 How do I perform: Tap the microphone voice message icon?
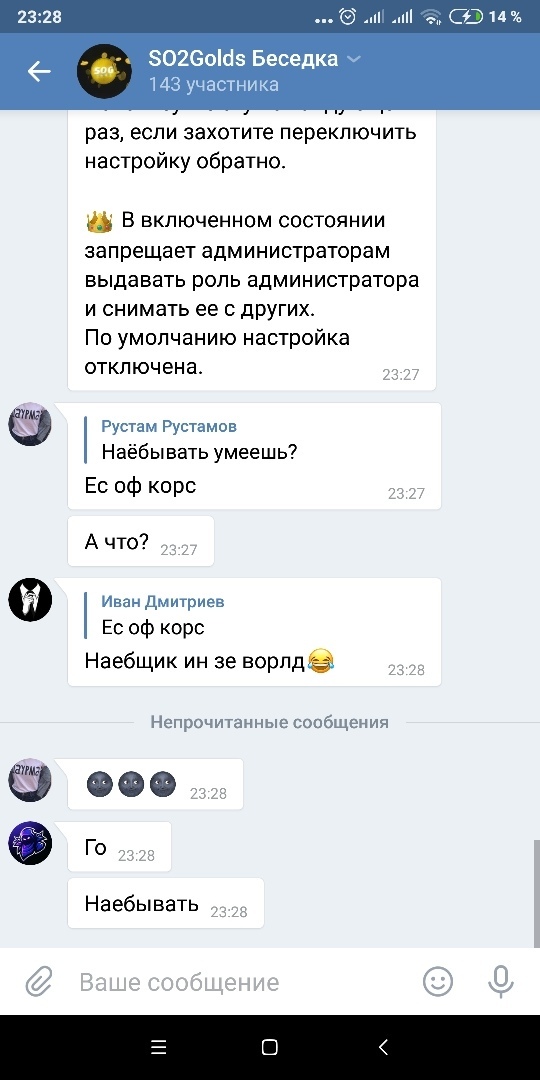coord(501,982)
